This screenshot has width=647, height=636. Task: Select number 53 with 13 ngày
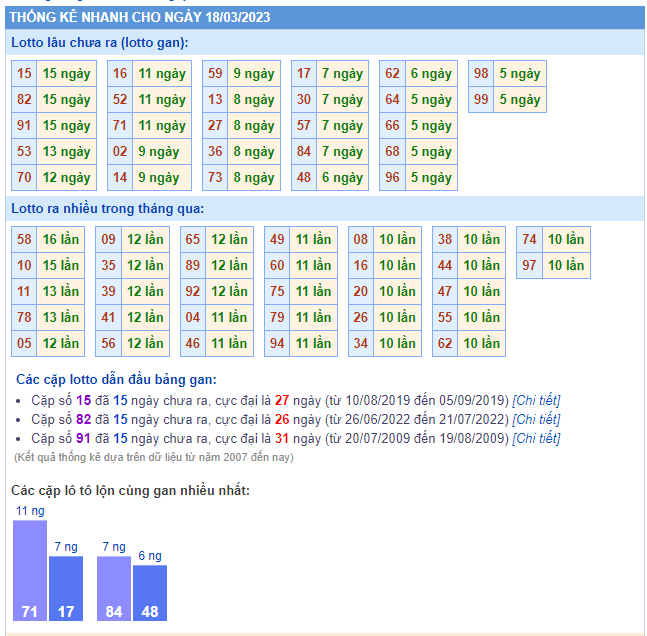24,152
